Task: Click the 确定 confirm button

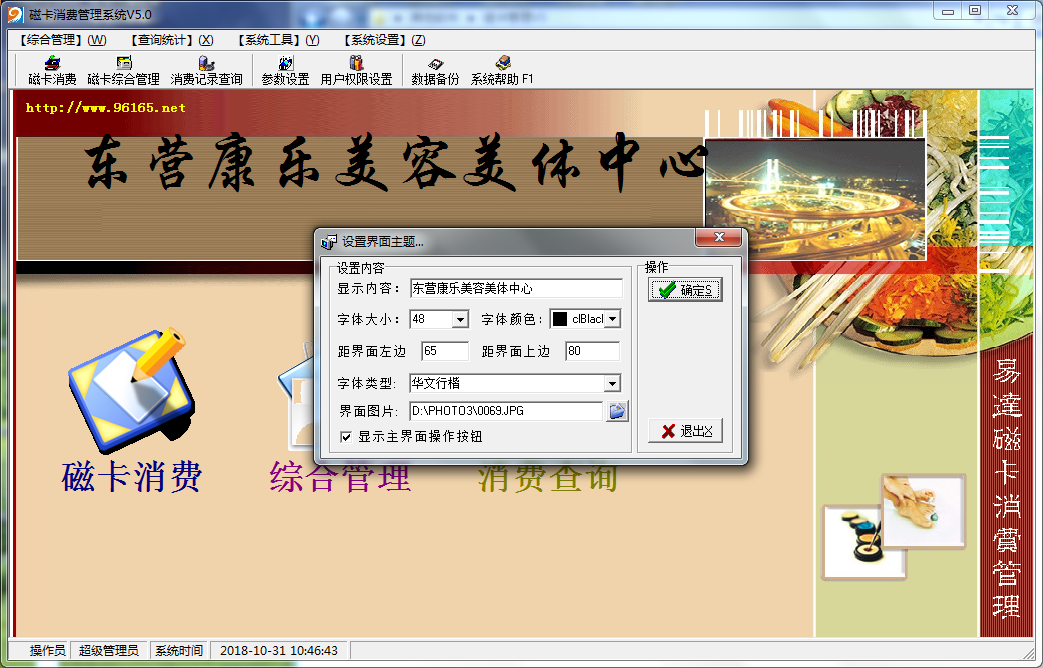Action: pos(685,290)
